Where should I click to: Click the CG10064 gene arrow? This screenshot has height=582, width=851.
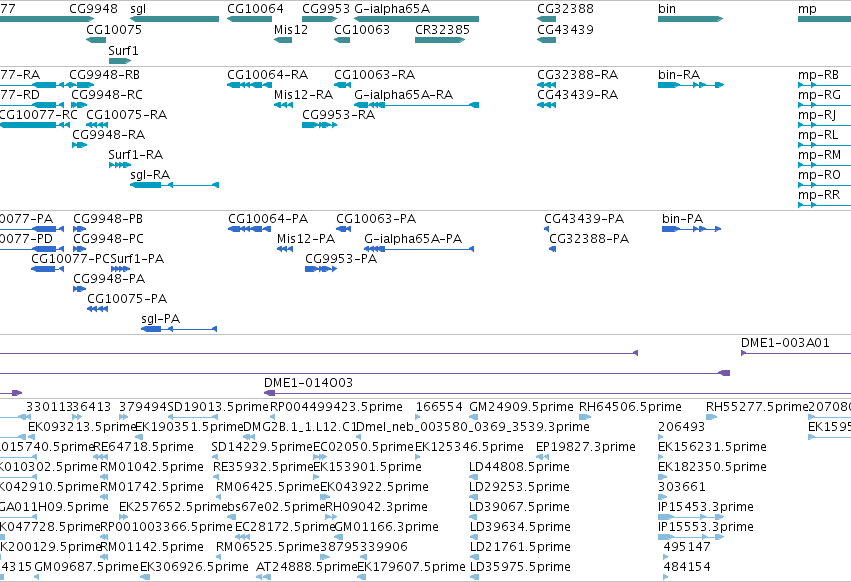point(249,19)
